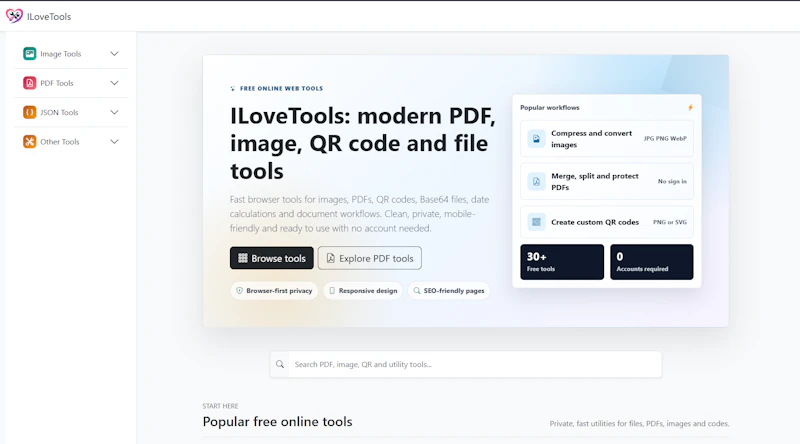Click the 30+ Free tools stat card
The height and width of the screenshot is (444, 800).
pos(562,262)
